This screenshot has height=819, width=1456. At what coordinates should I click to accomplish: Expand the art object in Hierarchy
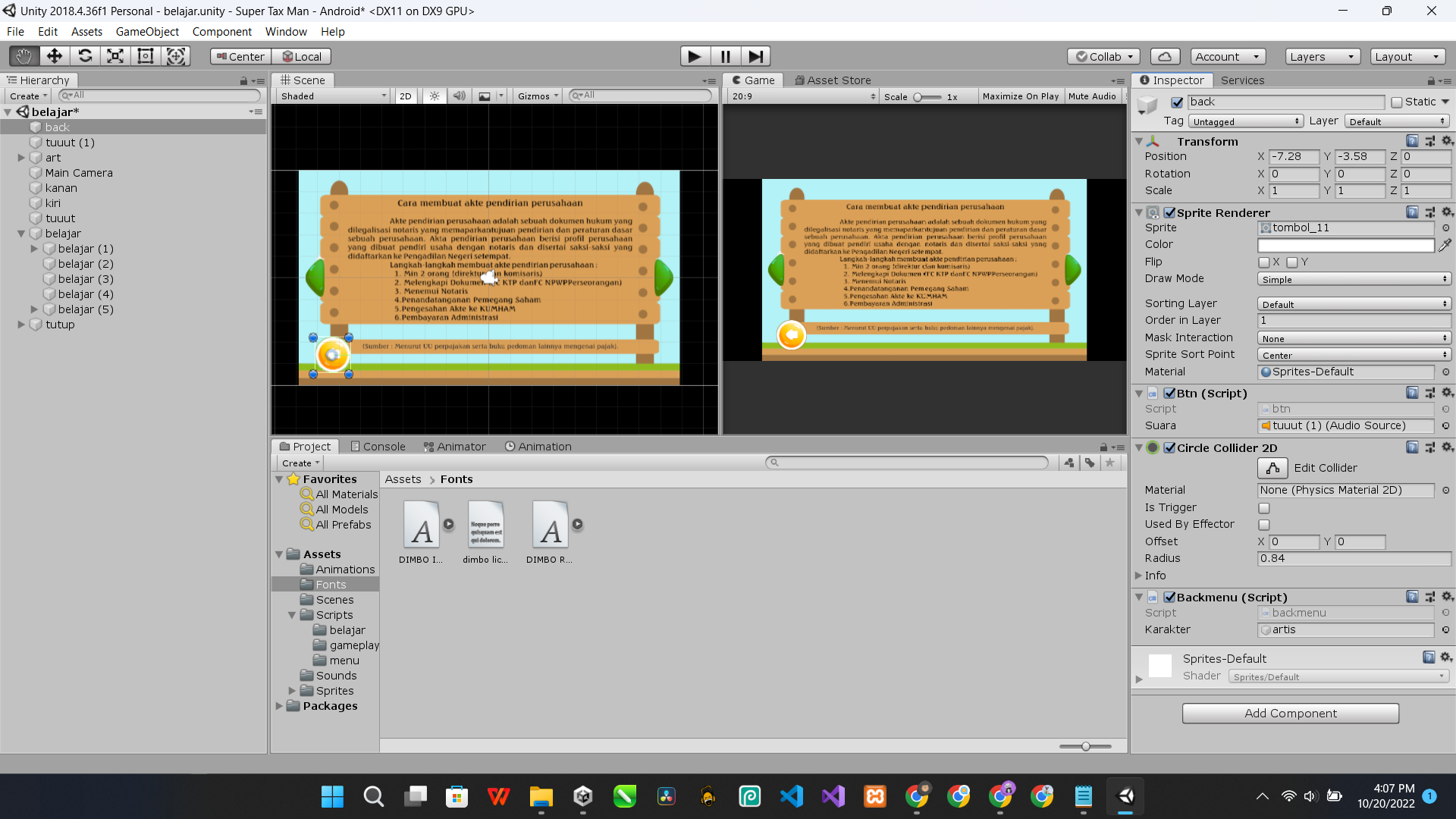(21, 158)
